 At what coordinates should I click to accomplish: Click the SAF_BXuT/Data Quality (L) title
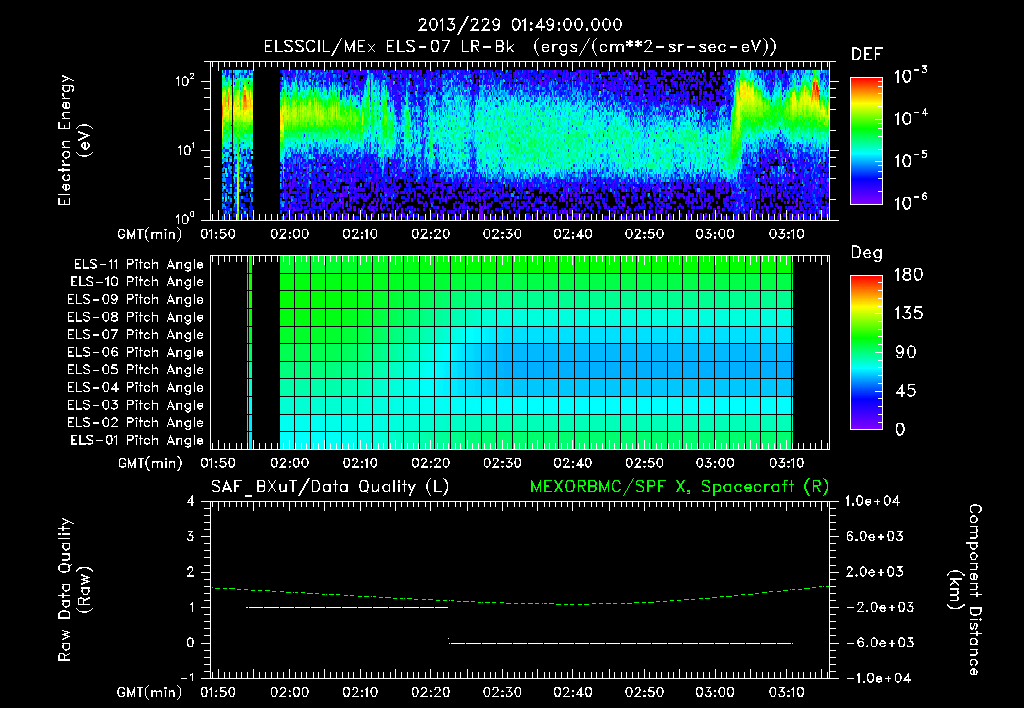click(330, 487)
